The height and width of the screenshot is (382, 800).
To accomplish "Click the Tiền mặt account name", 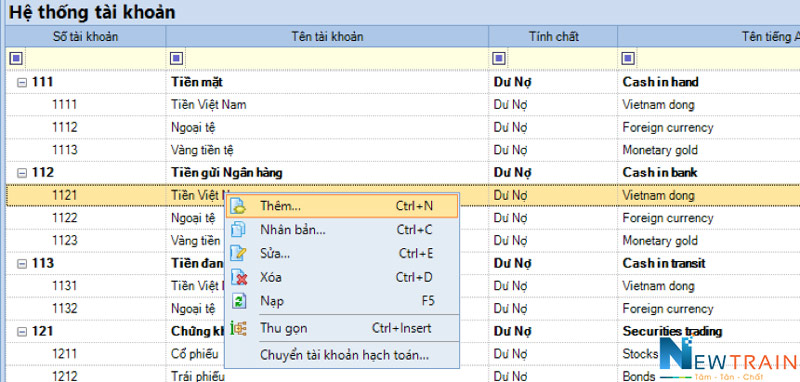I will [x=197, y=83].
